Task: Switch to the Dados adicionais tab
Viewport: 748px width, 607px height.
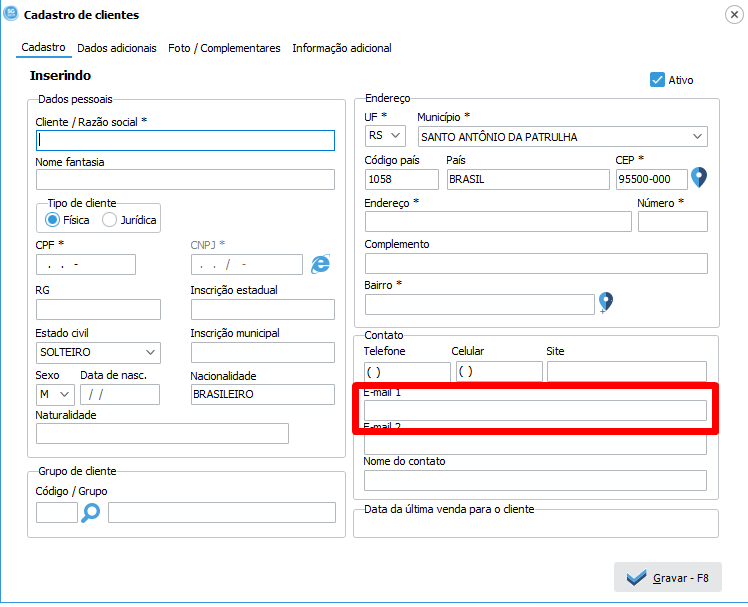Action: coord(117,48)
